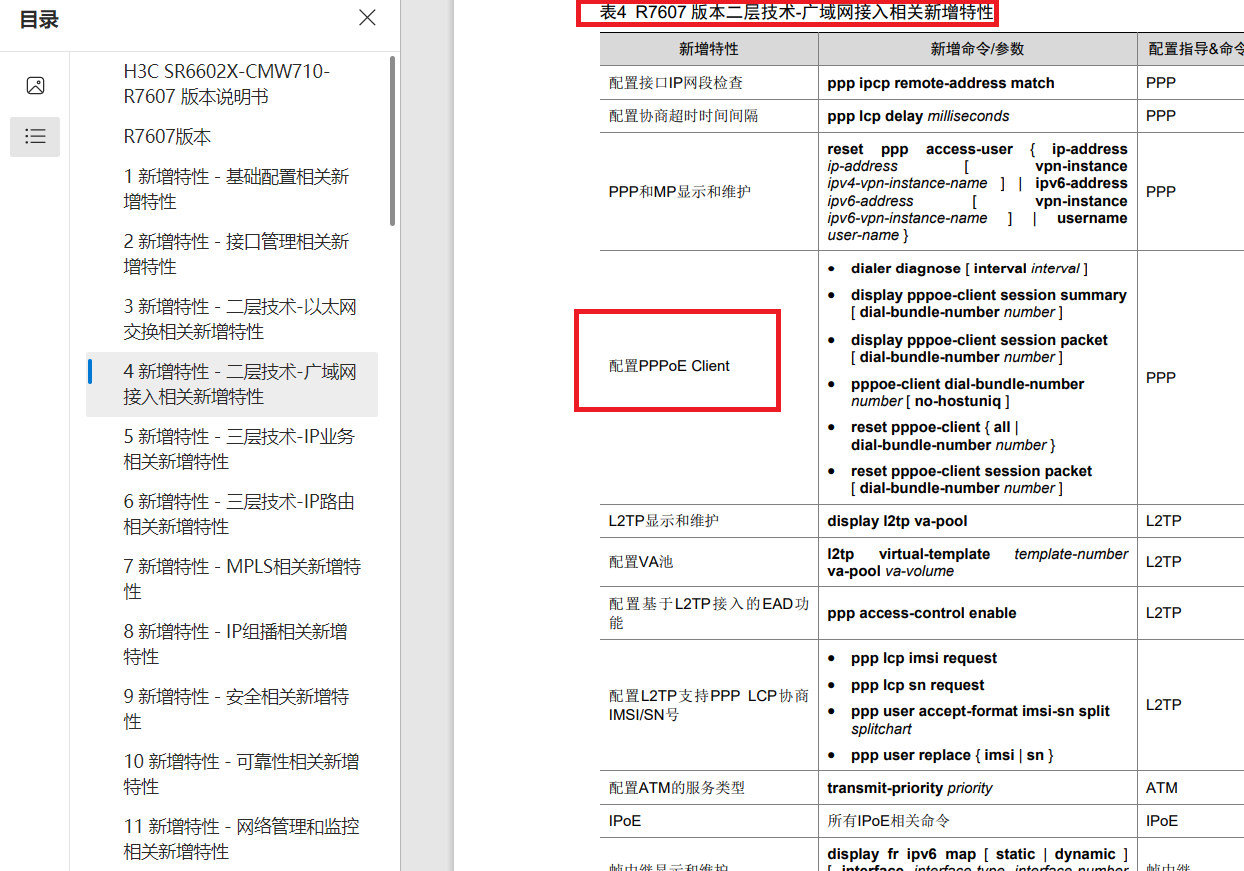The height and width of the screenshot is (871, 1244).
Task: Click display l2tp va-pool command
Action: [897, 521]
